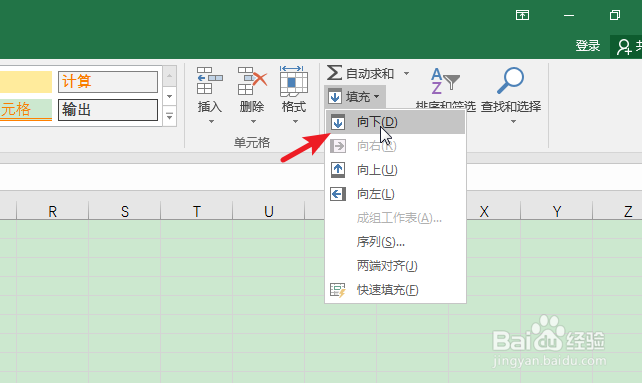Apply the yellow cell style swatch

click(x=26, y=82)
